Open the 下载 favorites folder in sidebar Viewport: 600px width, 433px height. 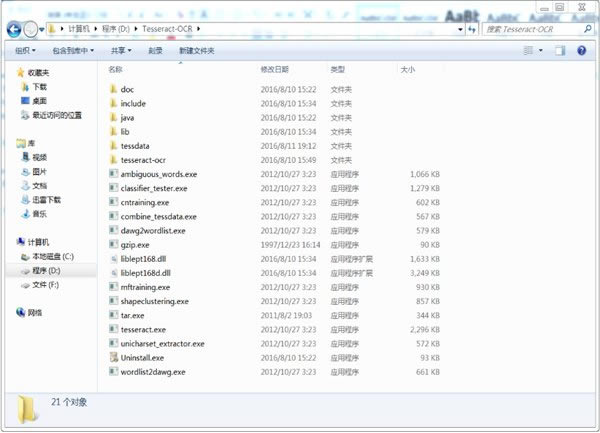[39, 87]
